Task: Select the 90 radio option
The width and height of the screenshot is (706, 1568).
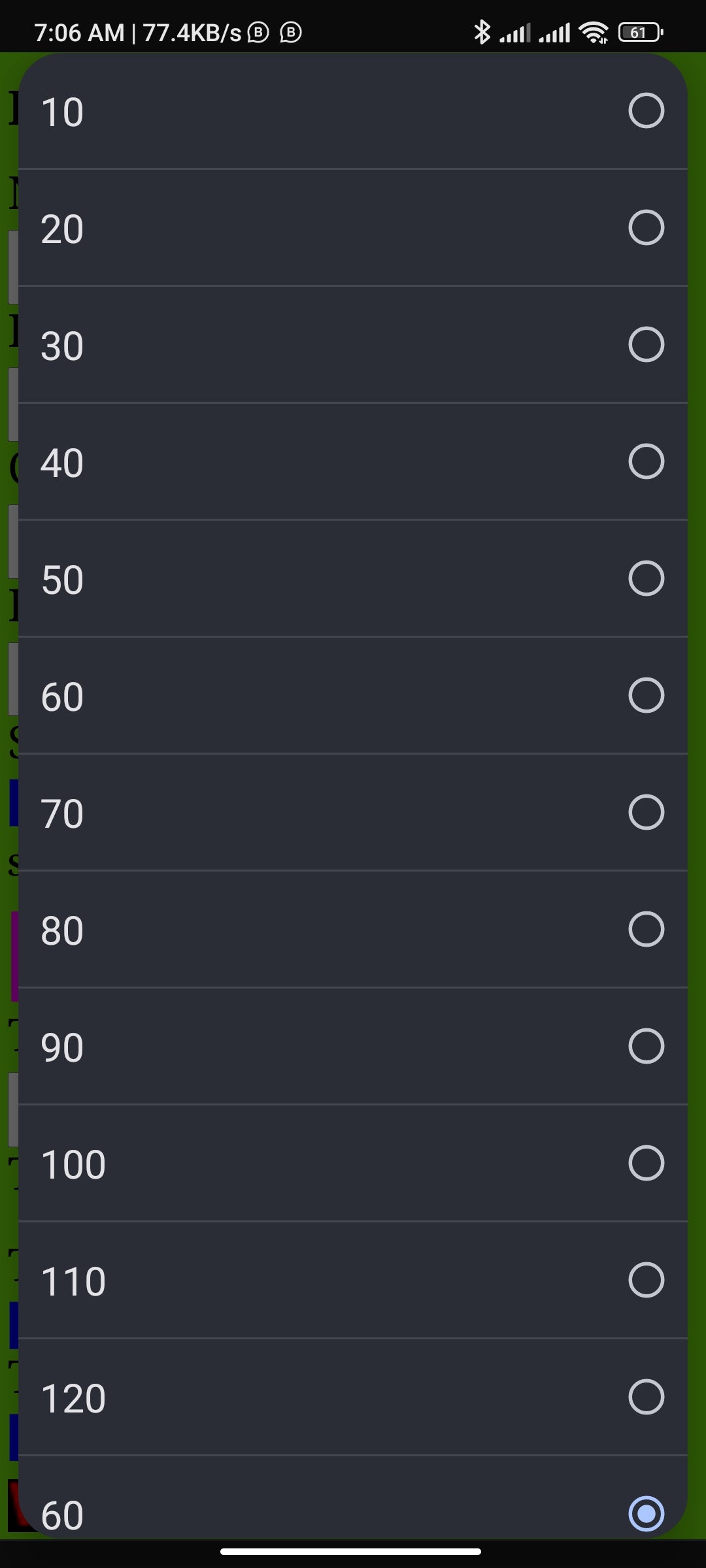Action: 646,1046
